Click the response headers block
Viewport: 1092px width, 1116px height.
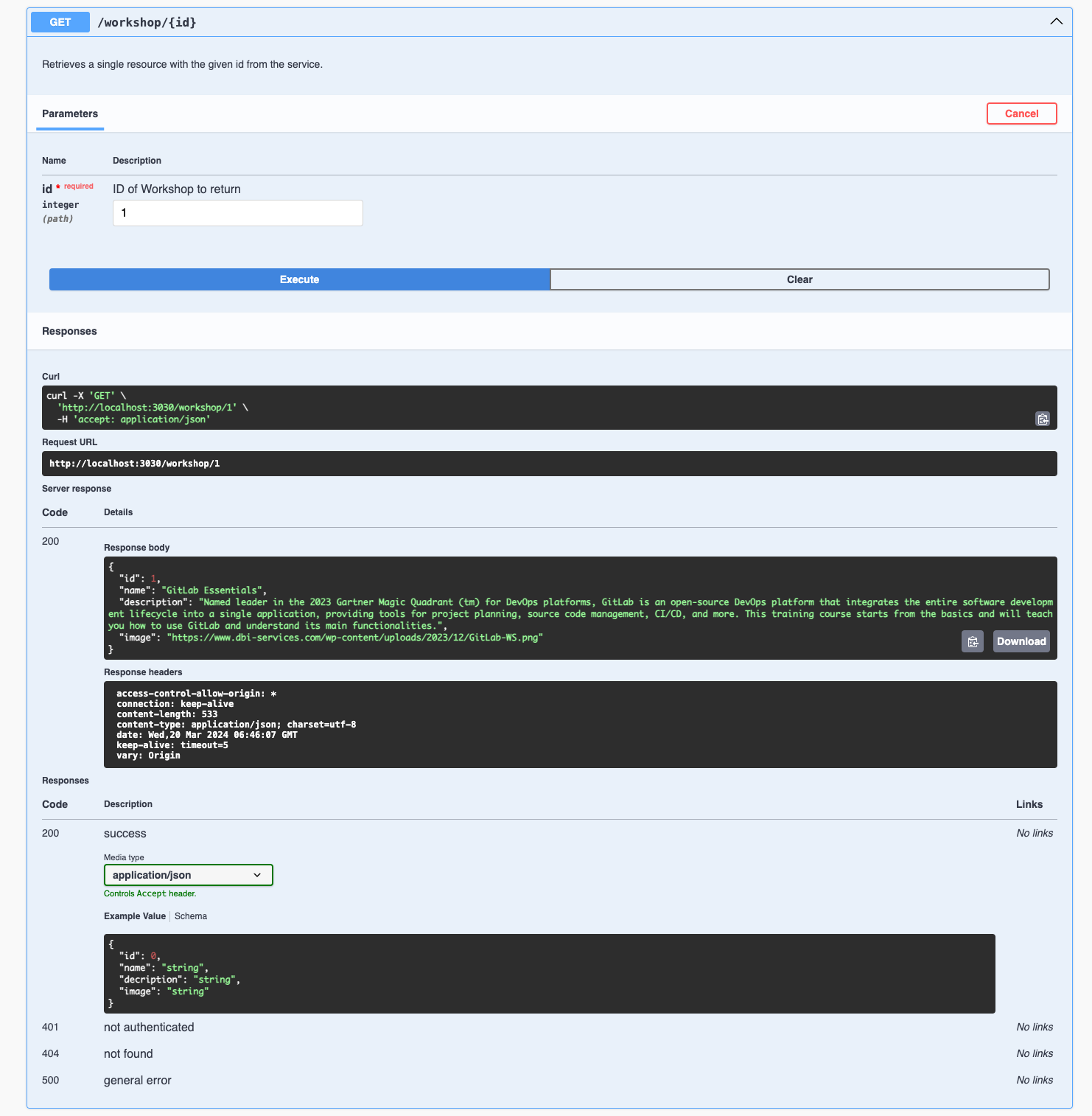[580, 725]
